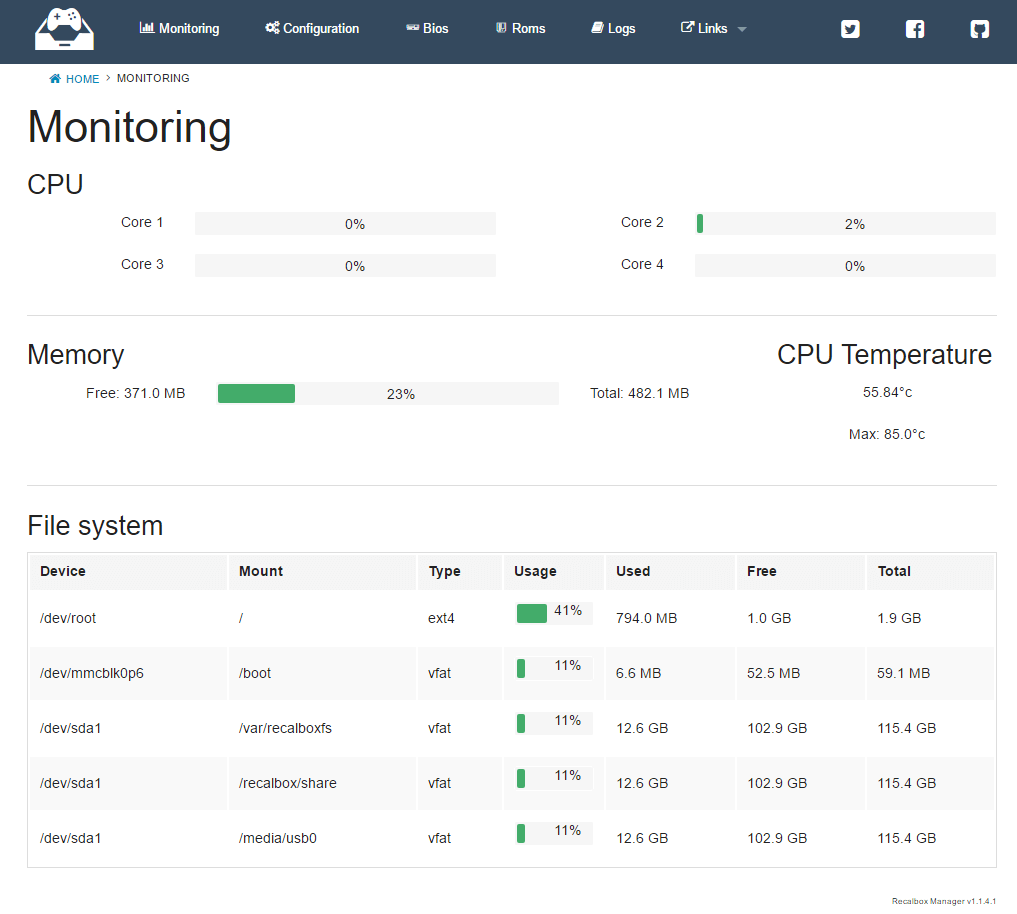Click the book icon beside Logs
The height and width of the screenshot is (914, 1017).
(x=597, y=28)
